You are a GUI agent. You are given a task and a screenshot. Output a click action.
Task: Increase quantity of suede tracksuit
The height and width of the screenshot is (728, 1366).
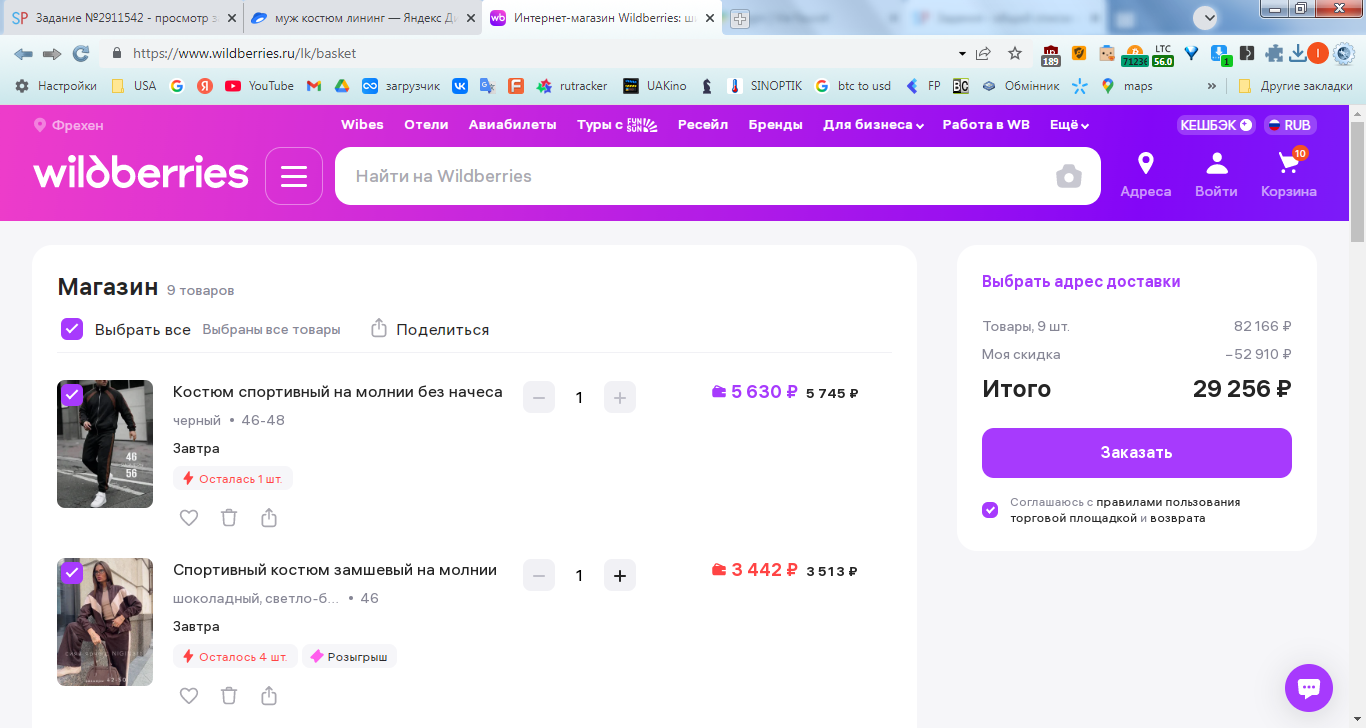click(620, 576)
